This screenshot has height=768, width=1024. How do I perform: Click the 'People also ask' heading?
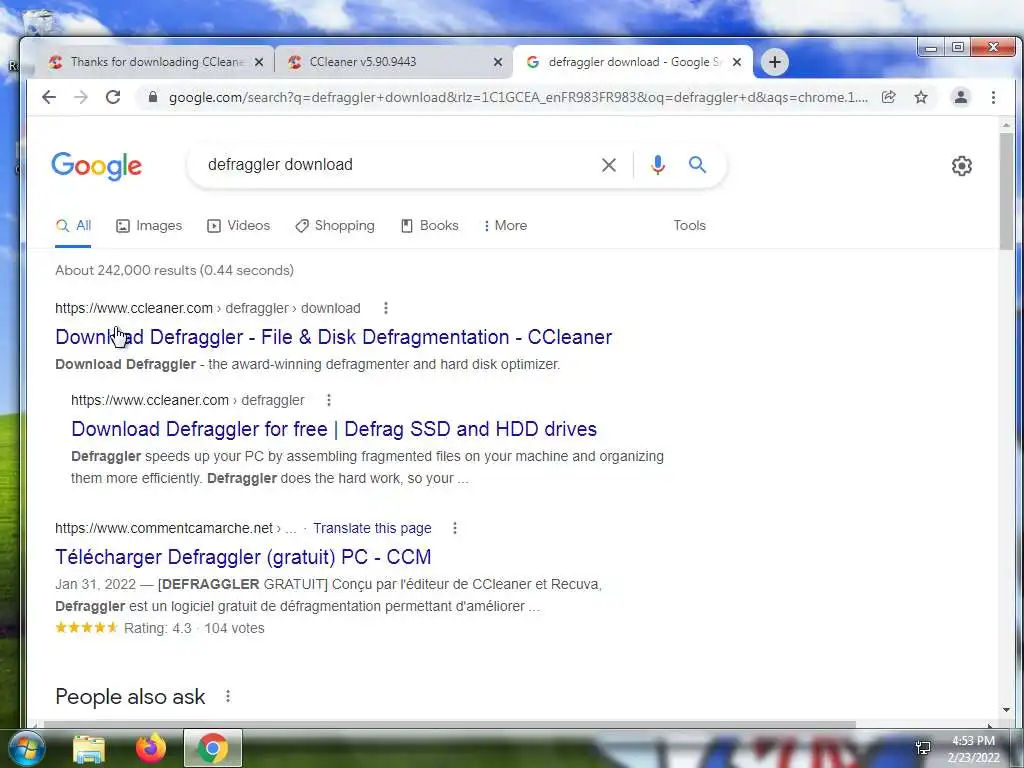coord(130,697)
